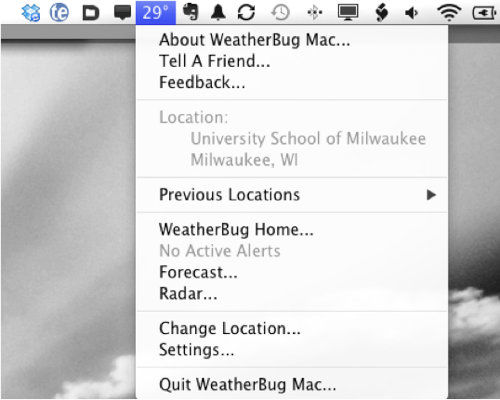Screen dimensions: 500x400
Task: Click the script menu bar icon
Action: coord(382,13)
